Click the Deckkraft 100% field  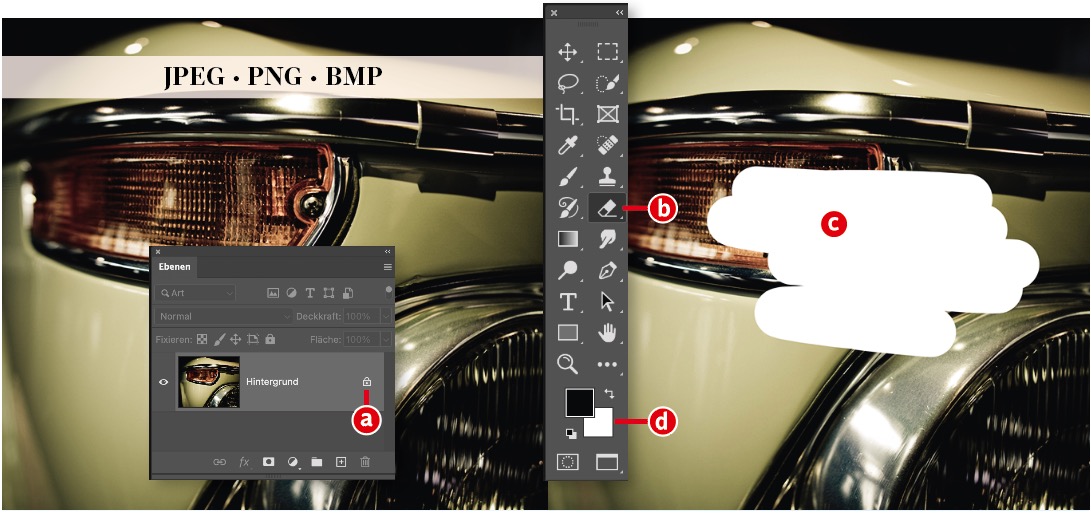pos(363,316)
